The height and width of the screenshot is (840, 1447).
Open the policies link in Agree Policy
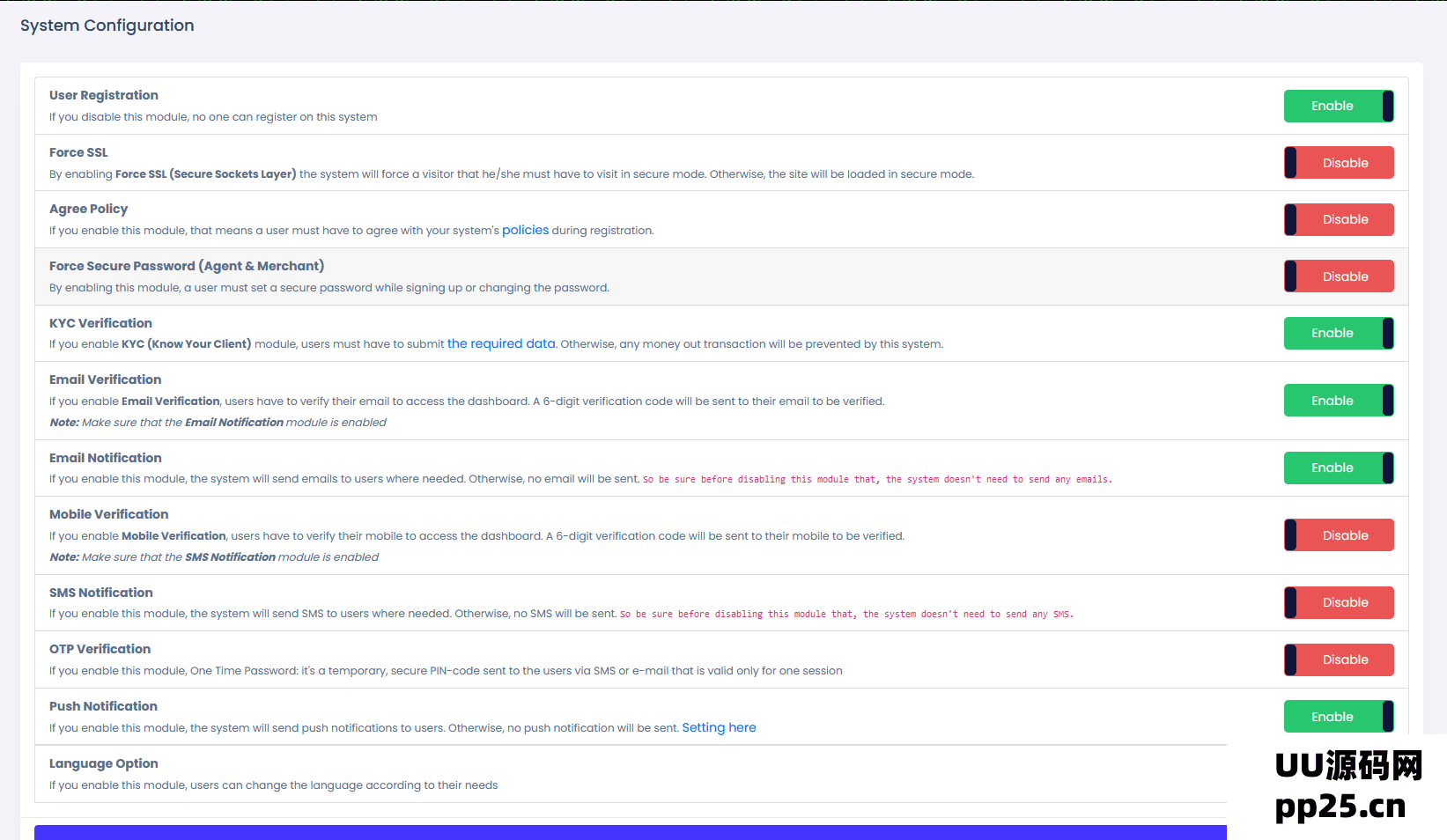[x=525, y=231]
